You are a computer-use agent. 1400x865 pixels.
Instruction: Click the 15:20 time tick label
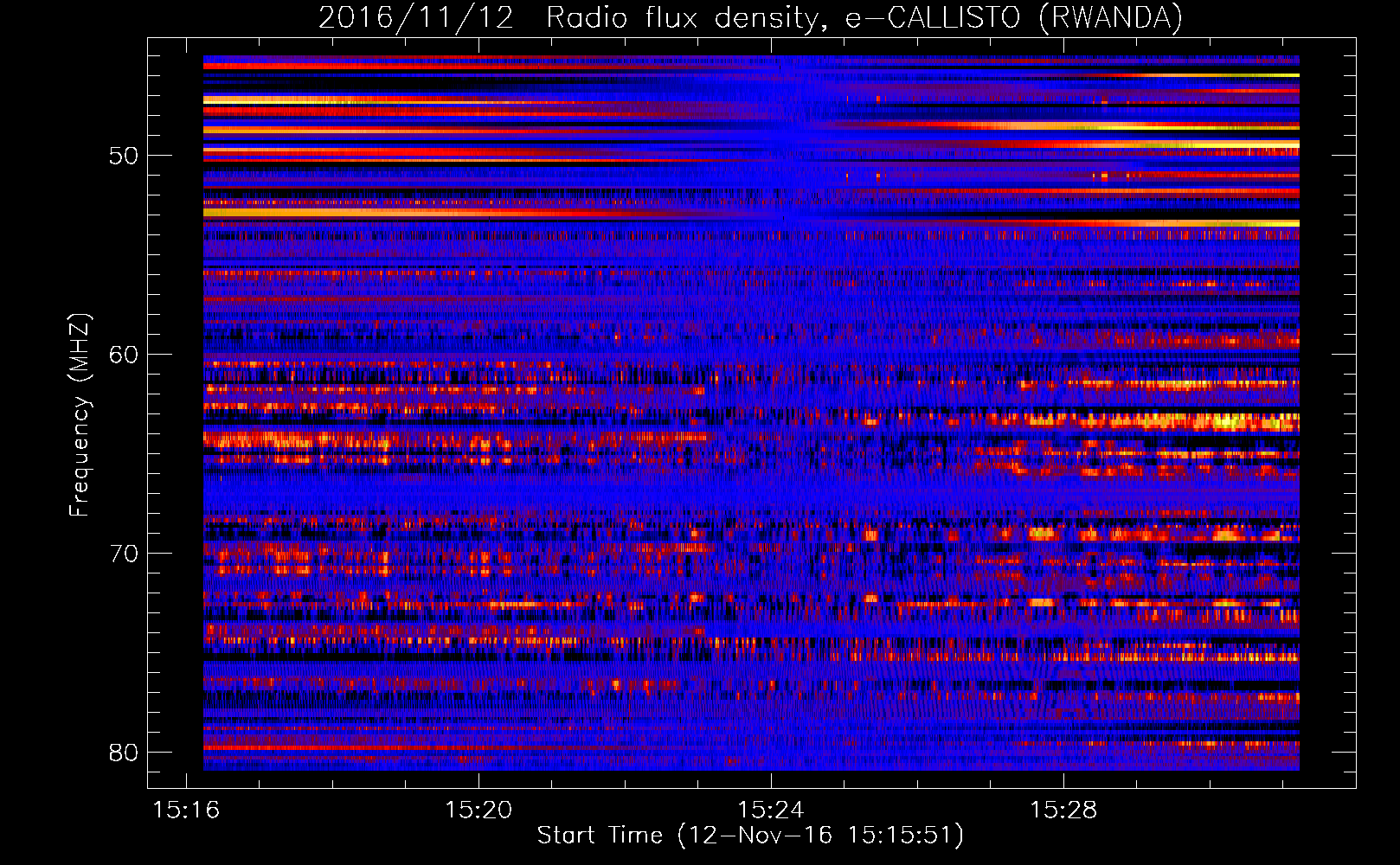[478, 810]
